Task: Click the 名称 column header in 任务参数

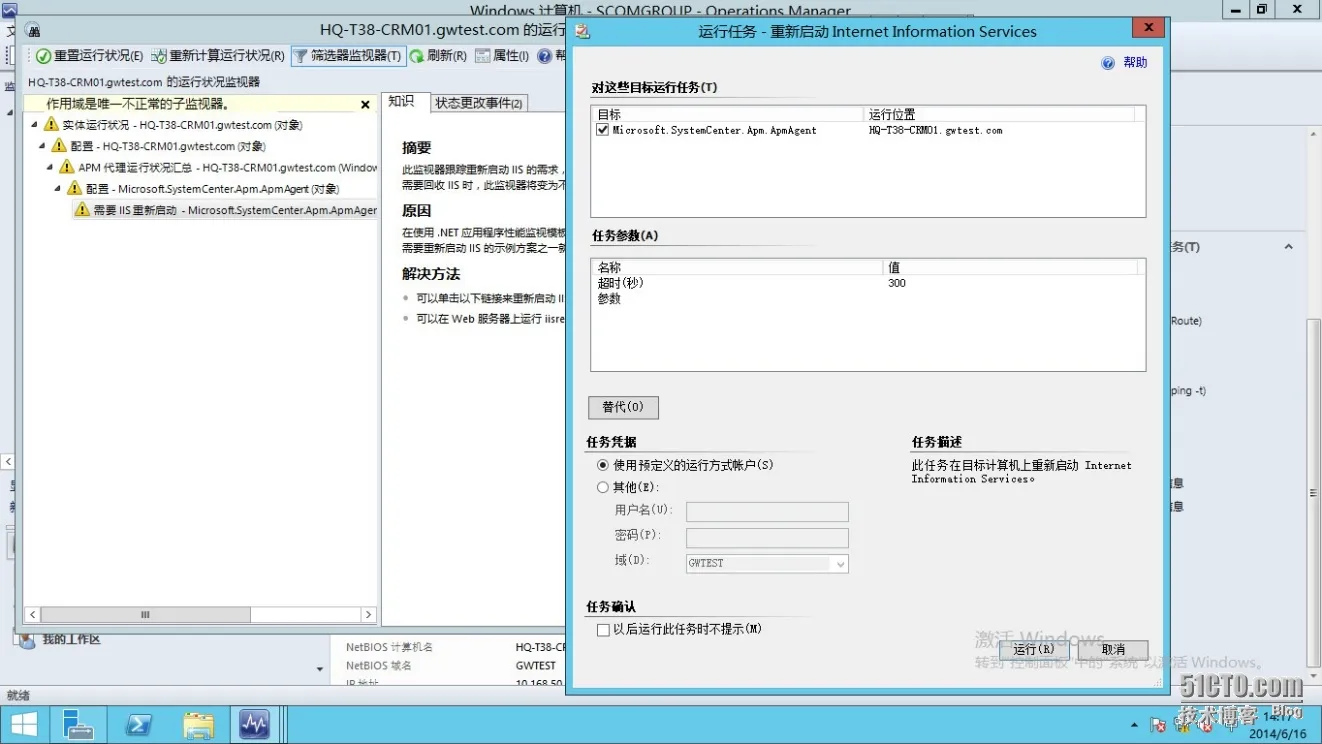Action: pos(738,268)
